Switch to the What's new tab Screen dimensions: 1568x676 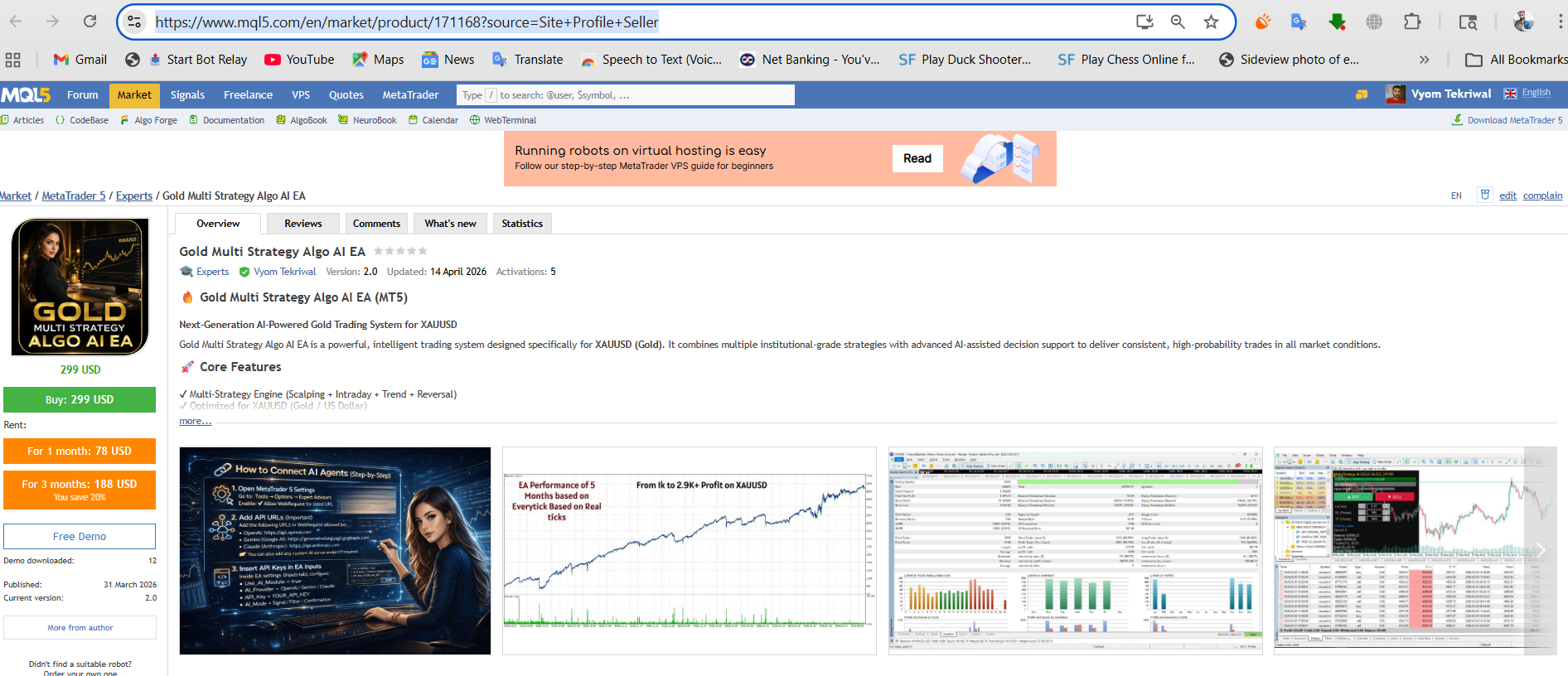tap(450, 224)
